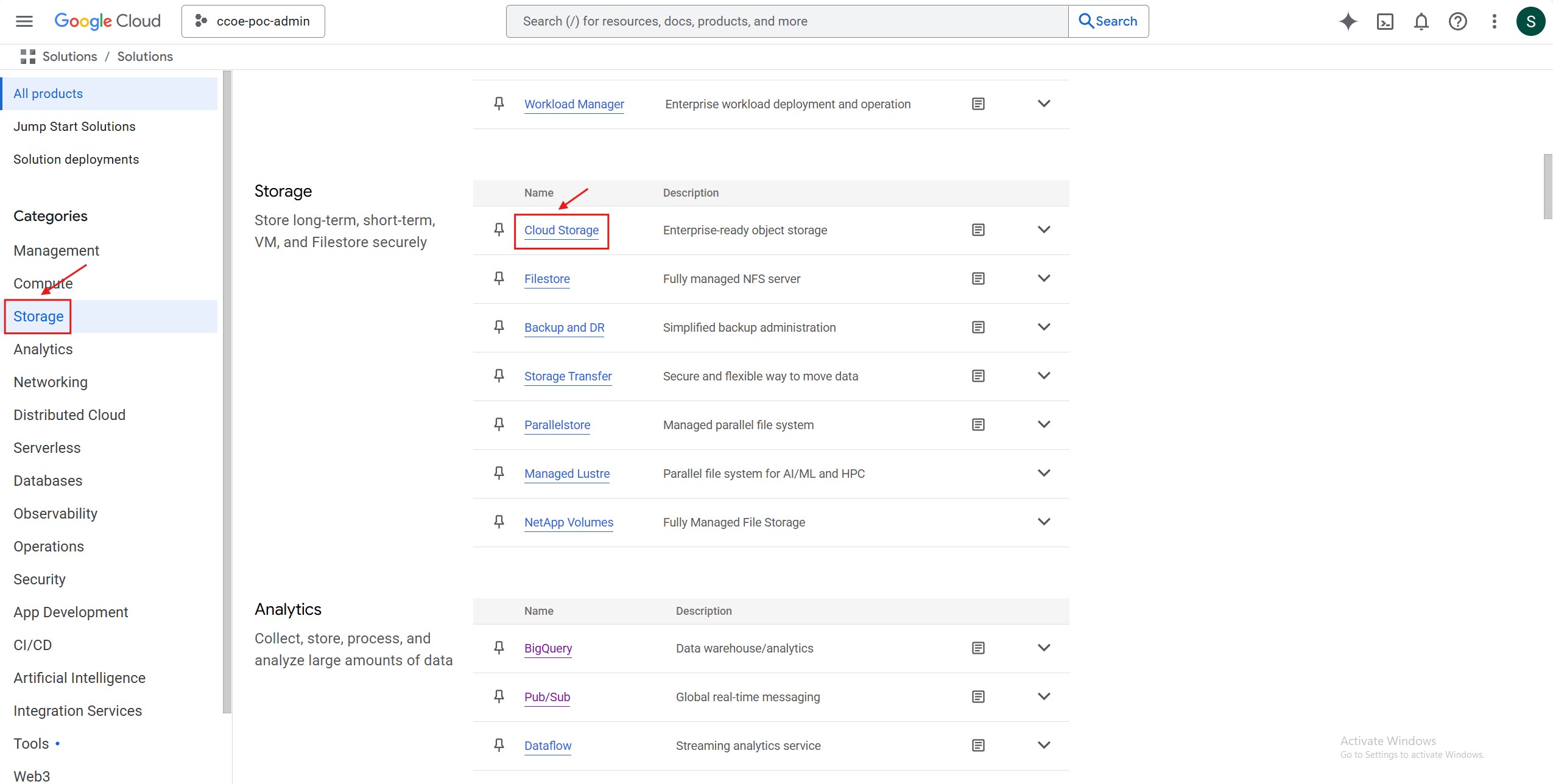Open the three-dot settings and utilities menu
The width and height of the screenshot is (1553, 784).
click(x=1494, y=22)
